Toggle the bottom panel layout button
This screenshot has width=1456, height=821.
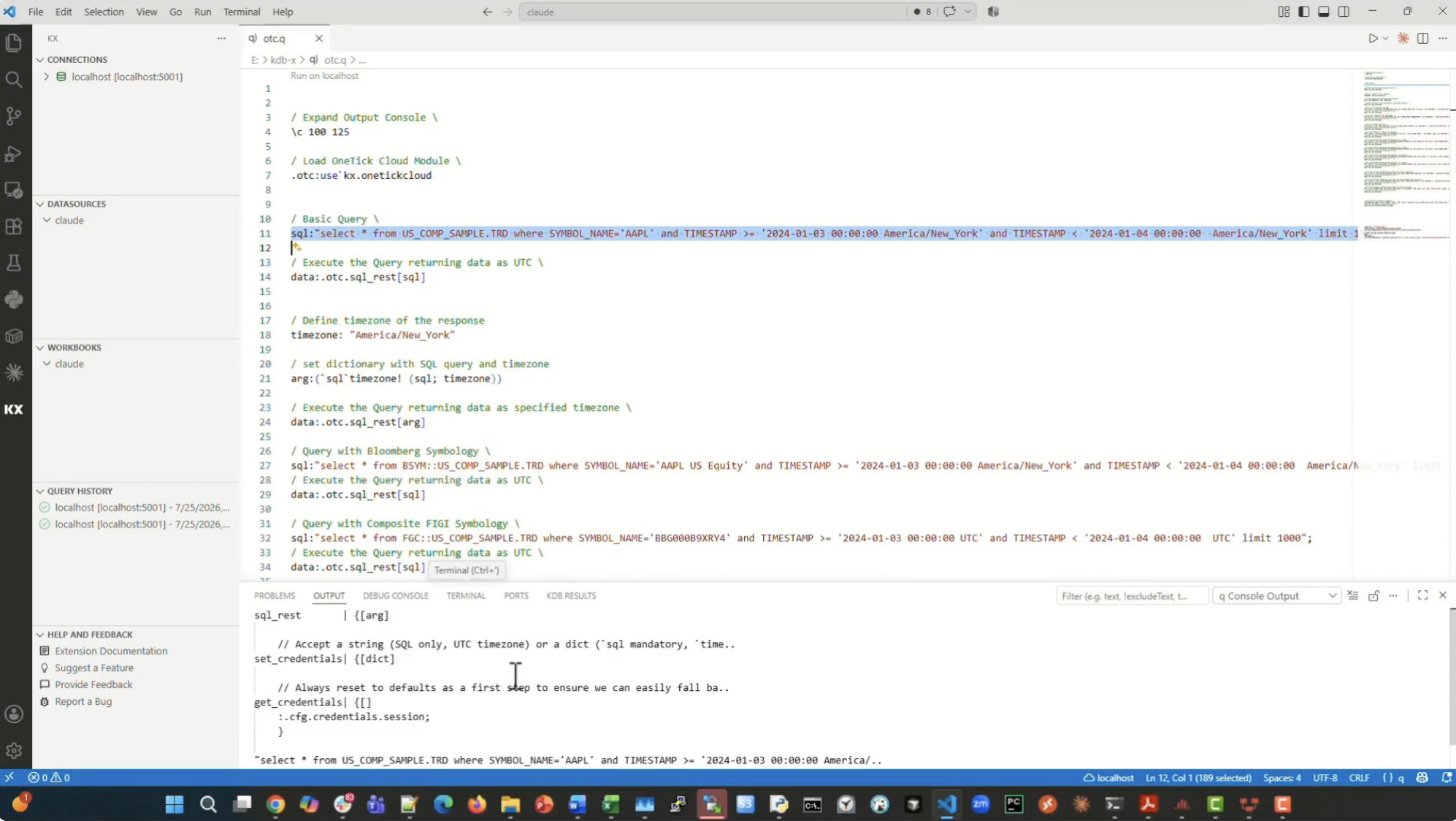(1323, 12)
